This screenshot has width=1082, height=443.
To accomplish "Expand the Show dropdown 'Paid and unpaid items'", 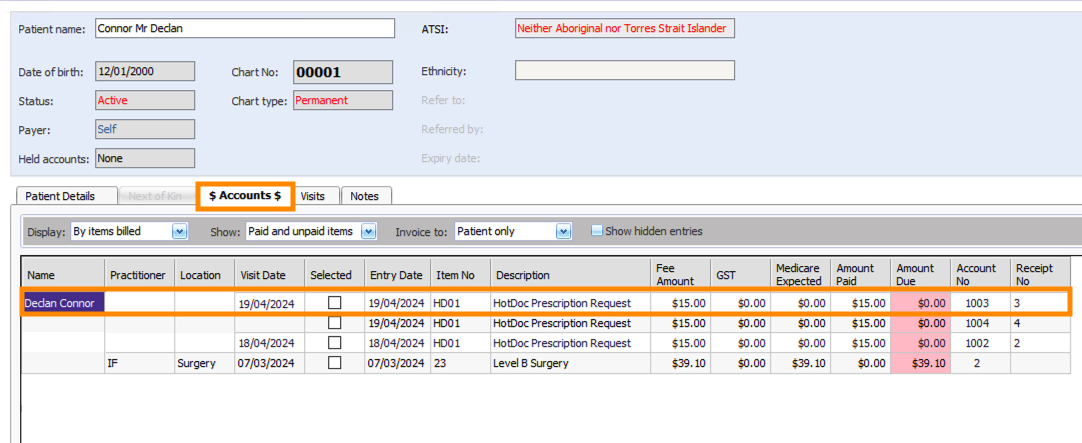I will [x=369, y=232].
